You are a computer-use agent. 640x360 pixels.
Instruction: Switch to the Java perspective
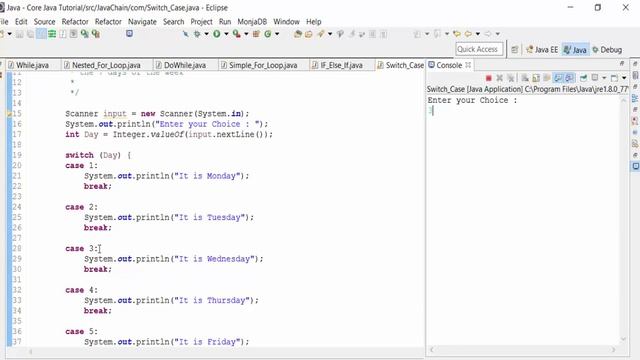pos(575,50)
